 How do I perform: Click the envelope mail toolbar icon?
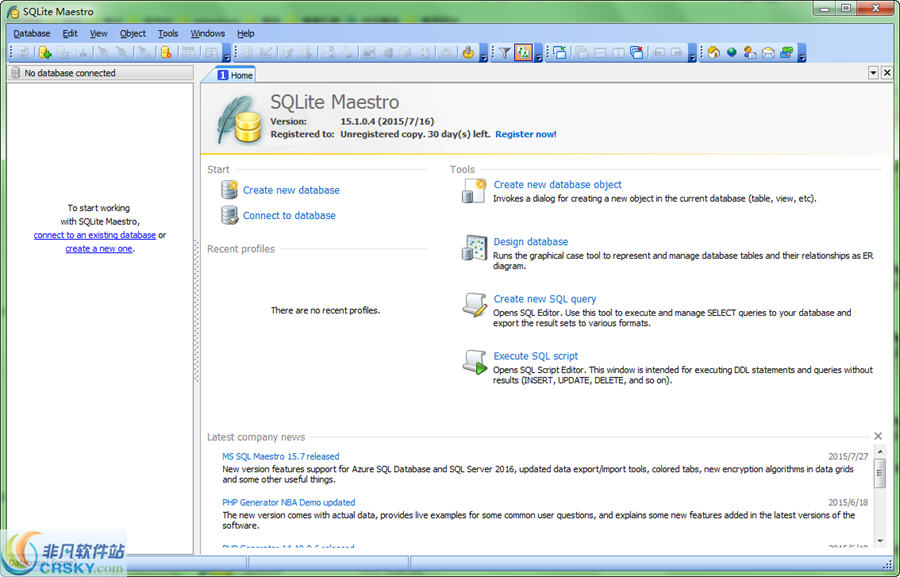coord(768,53)
